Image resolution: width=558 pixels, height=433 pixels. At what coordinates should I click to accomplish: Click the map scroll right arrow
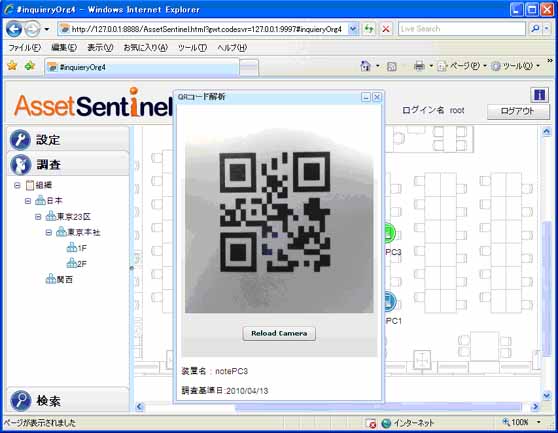pos(535,406)
